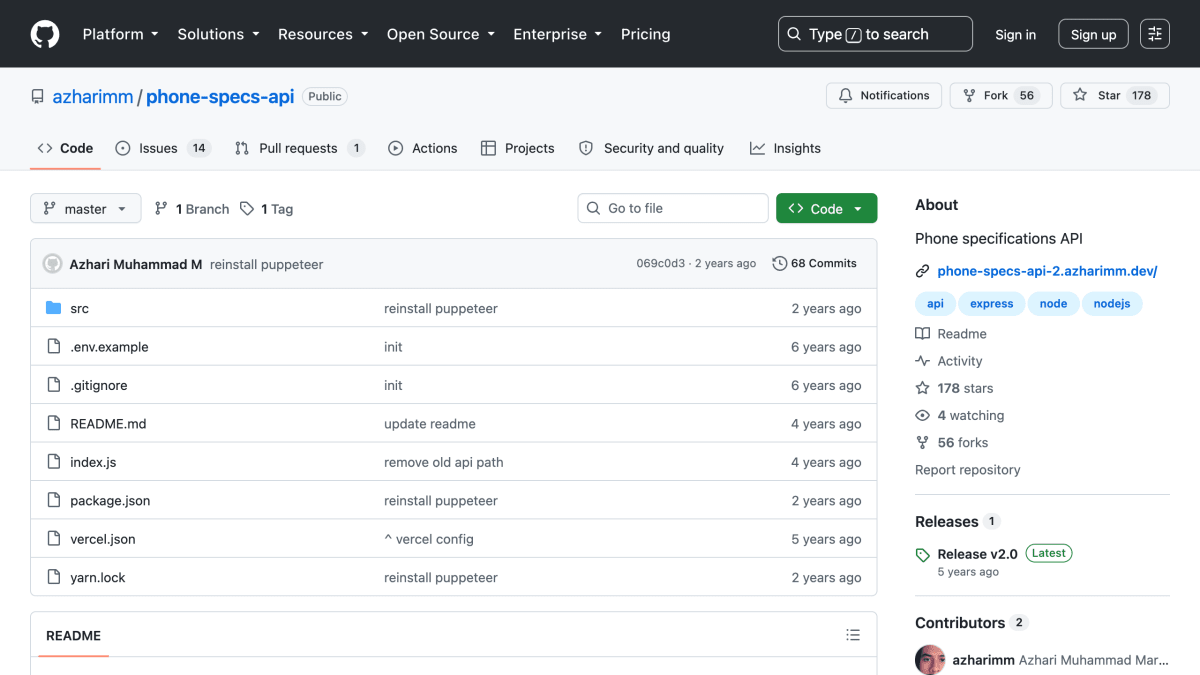Image resolution: width=1200 pixels, height=675 pixels.
Task: Click '^ vercel config' commit message
Action: pos(429,539)
